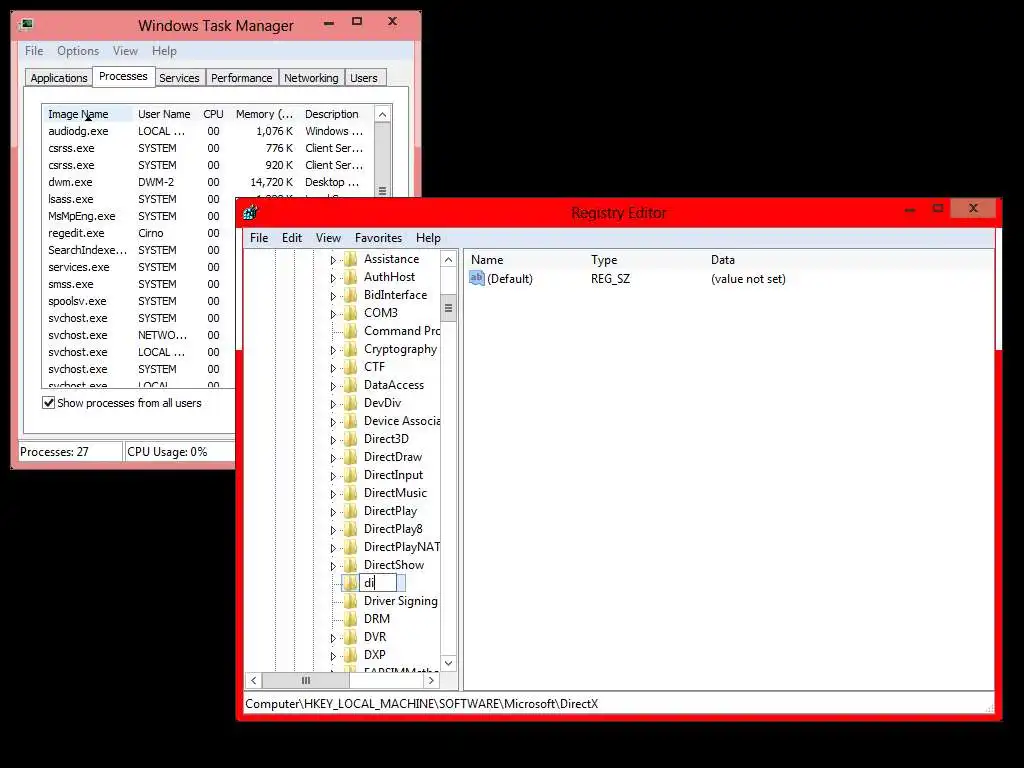
Task: Click the DRM folder icon
Action: tap(351, 618)
